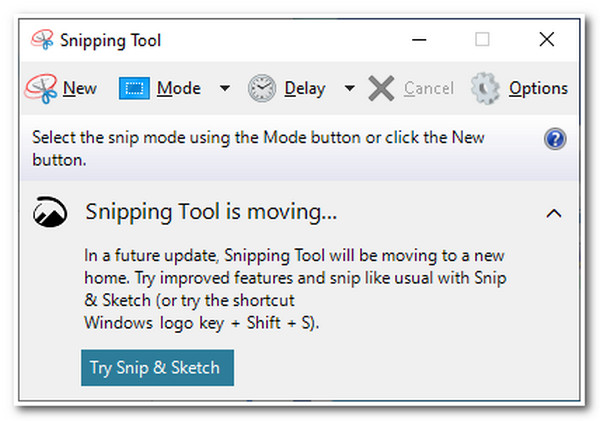
Task: Click the Snip & Sketch mountain icon
Action: 50,212
